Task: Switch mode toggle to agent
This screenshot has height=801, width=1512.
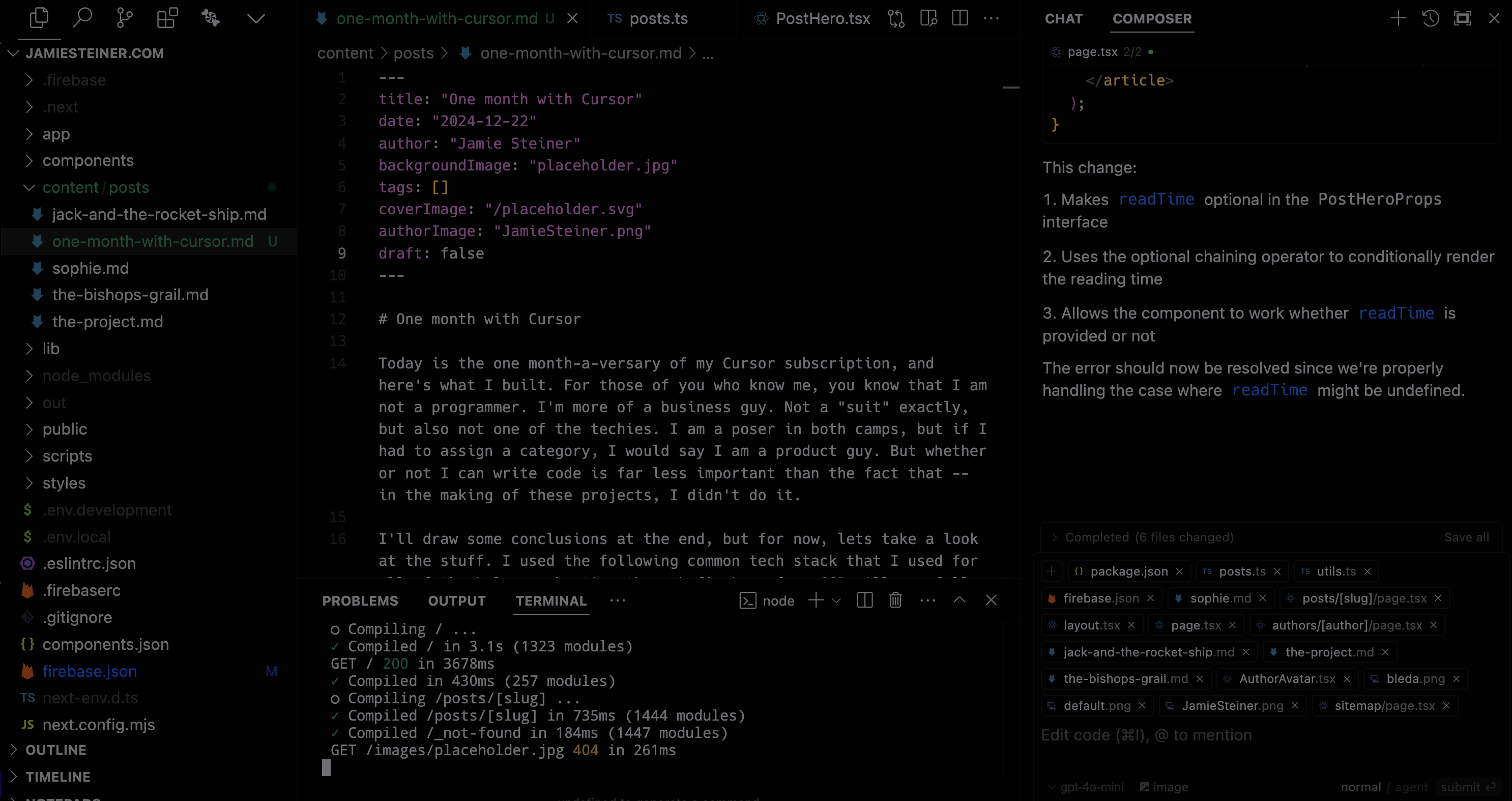Action: pyautogui.click(x=1411, y=787)
